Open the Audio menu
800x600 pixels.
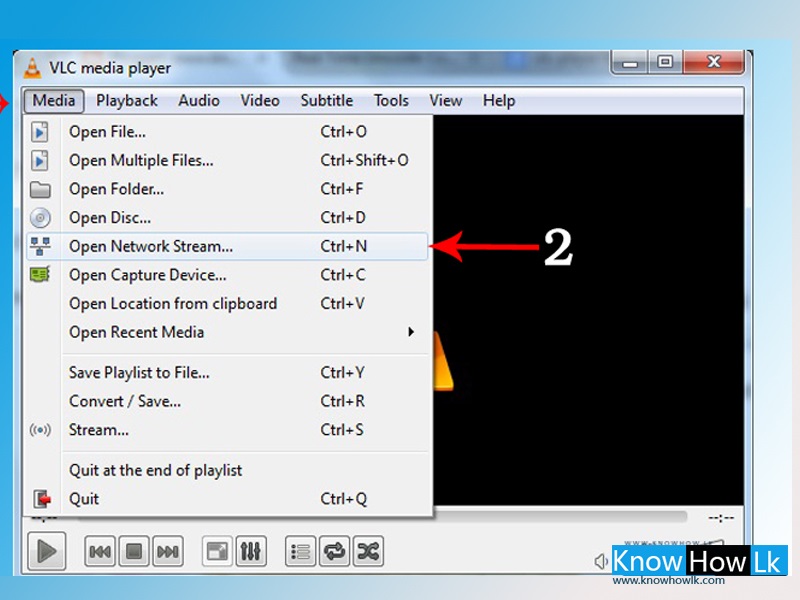pyautogui.click(x=198, y=101)
